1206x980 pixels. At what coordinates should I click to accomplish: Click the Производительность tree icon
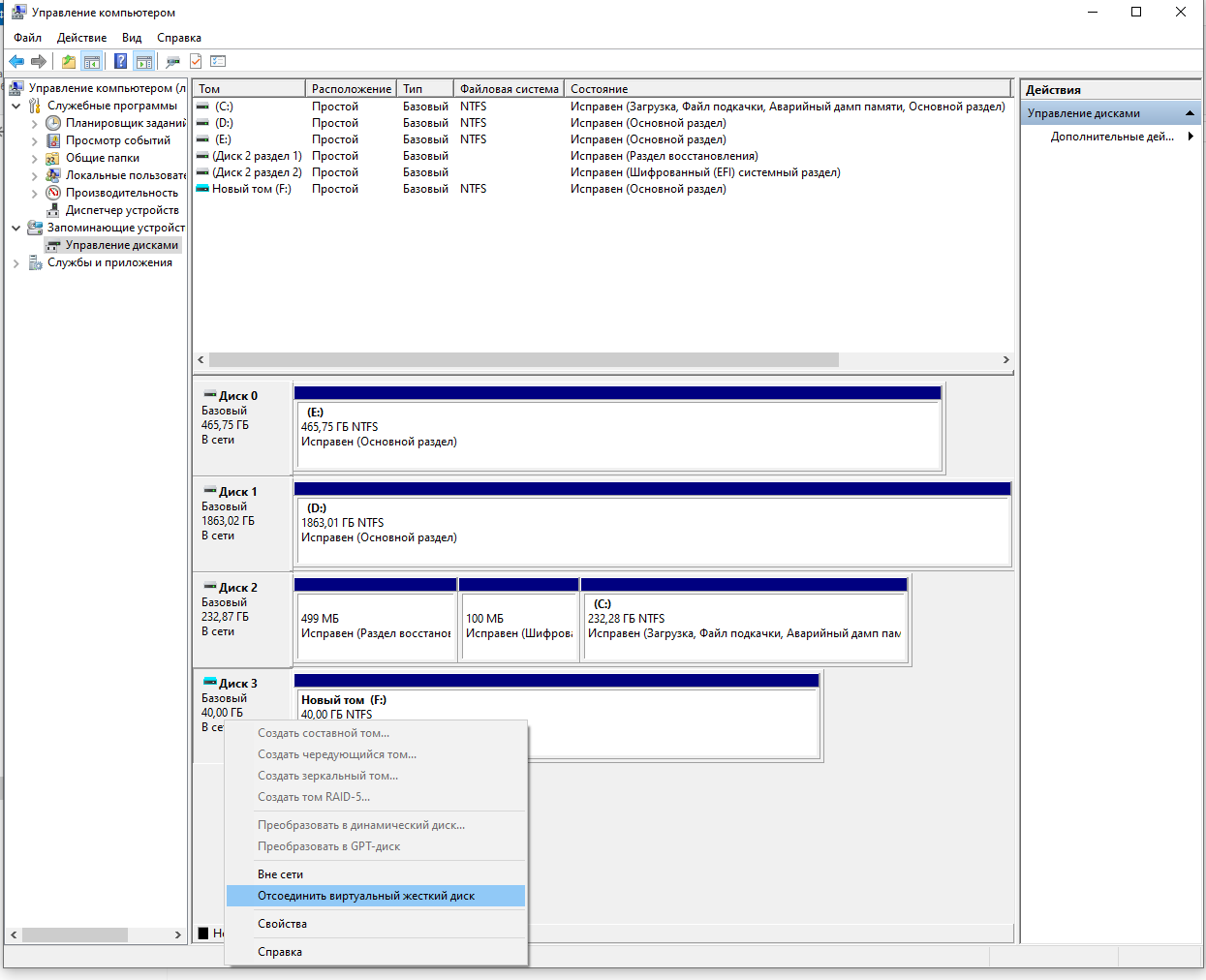click(53, 193)
